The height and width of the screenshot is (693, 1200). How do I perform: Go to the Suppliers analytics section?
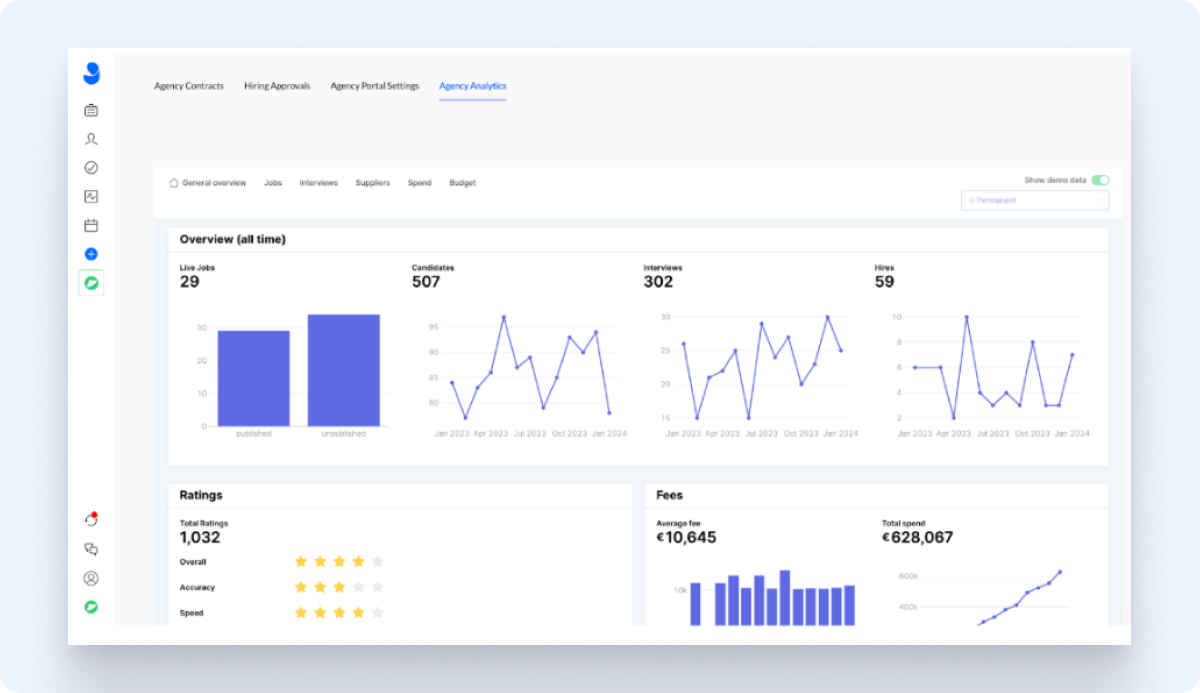pyautogui.click(x=373, y=182)
